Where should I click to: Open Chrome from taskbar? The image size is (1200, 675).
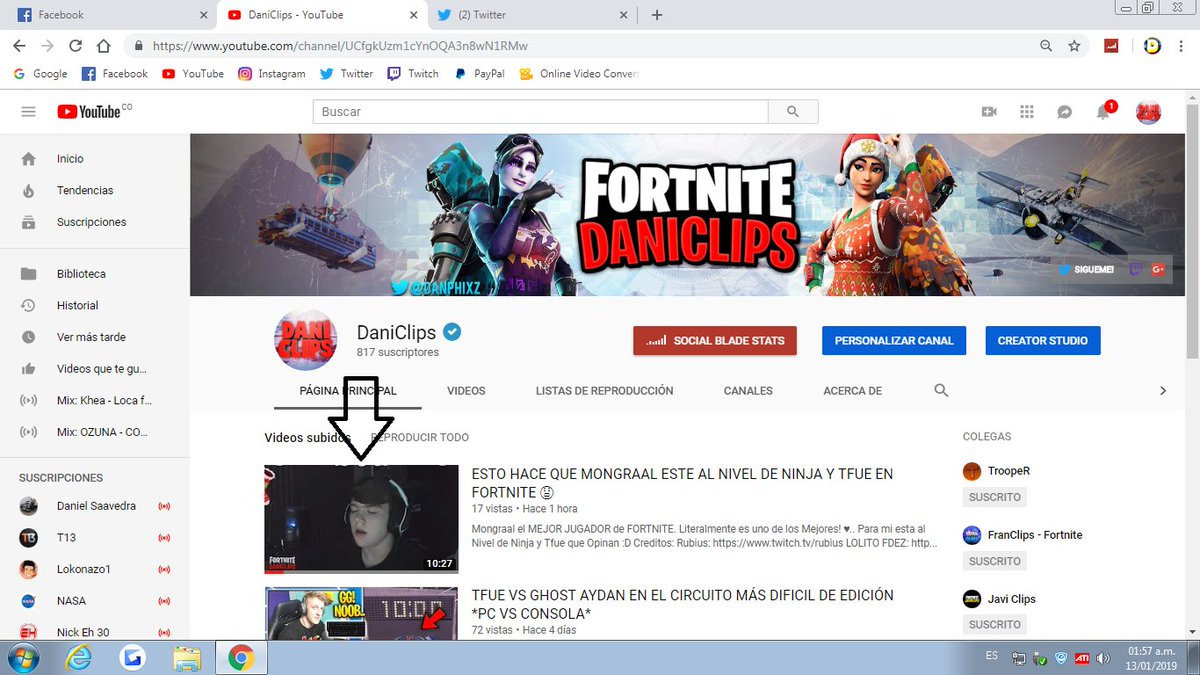pos(240,658)
